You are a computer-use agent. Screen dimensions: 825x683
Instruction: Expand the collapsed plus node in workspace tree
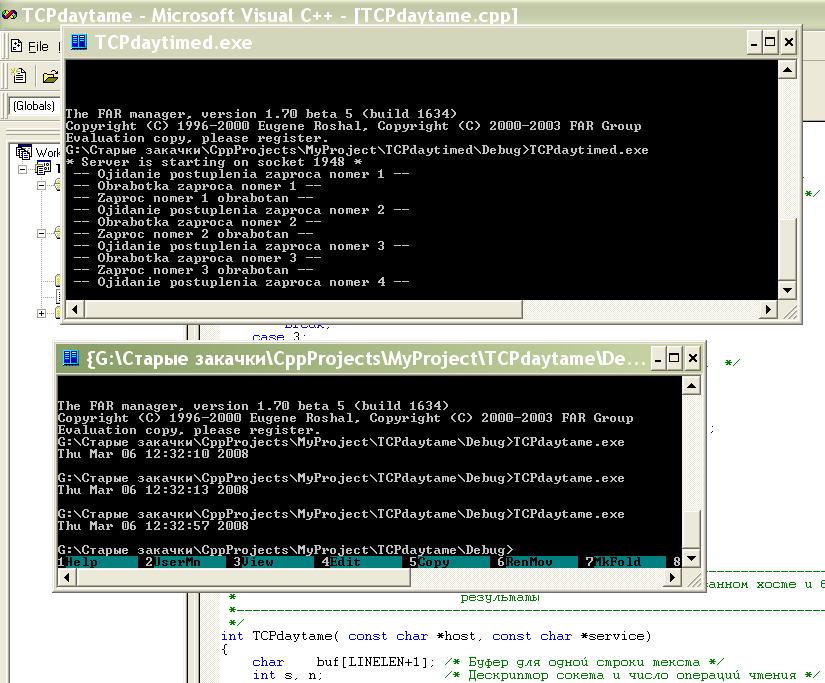tap(42, 313)
